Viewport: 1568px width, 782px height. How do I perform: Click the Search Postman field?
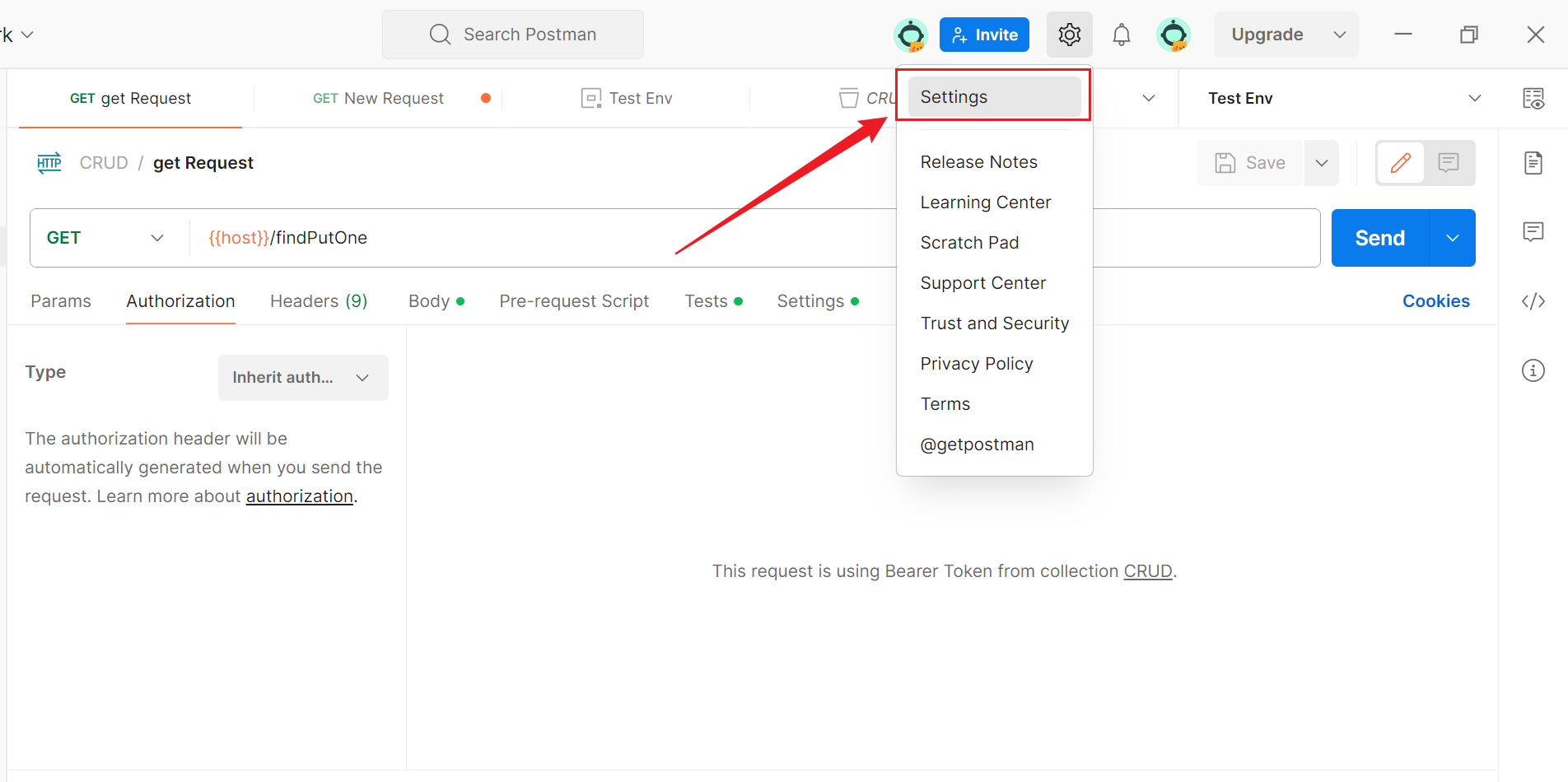tap(513, 35)
